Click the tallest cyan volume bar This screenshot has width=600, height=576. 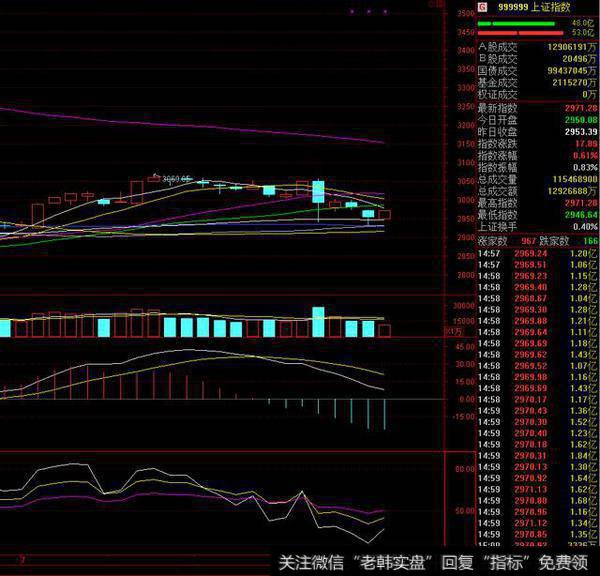(318, 322)
